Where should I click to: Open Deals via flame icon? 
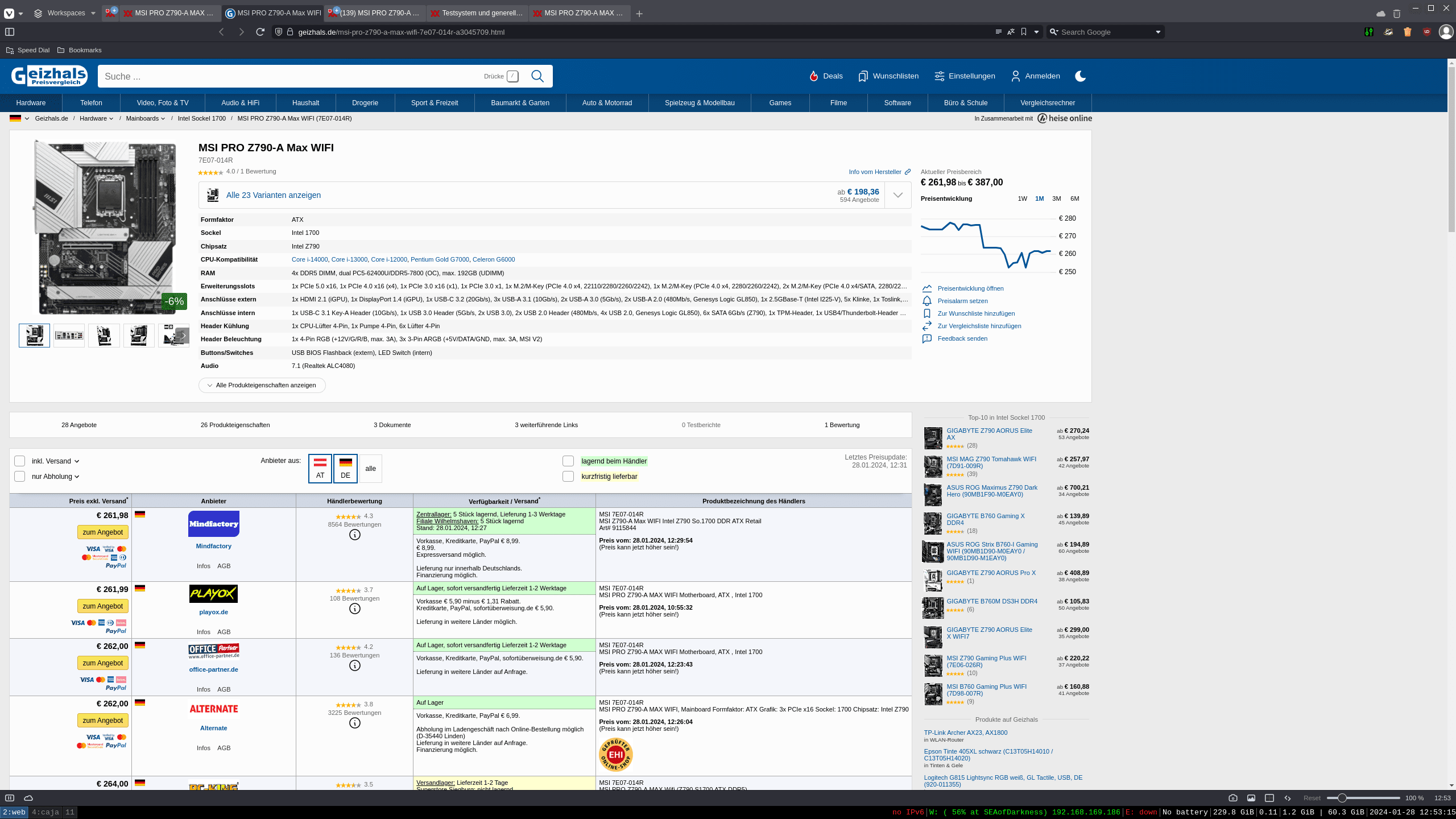coord(814,76)
